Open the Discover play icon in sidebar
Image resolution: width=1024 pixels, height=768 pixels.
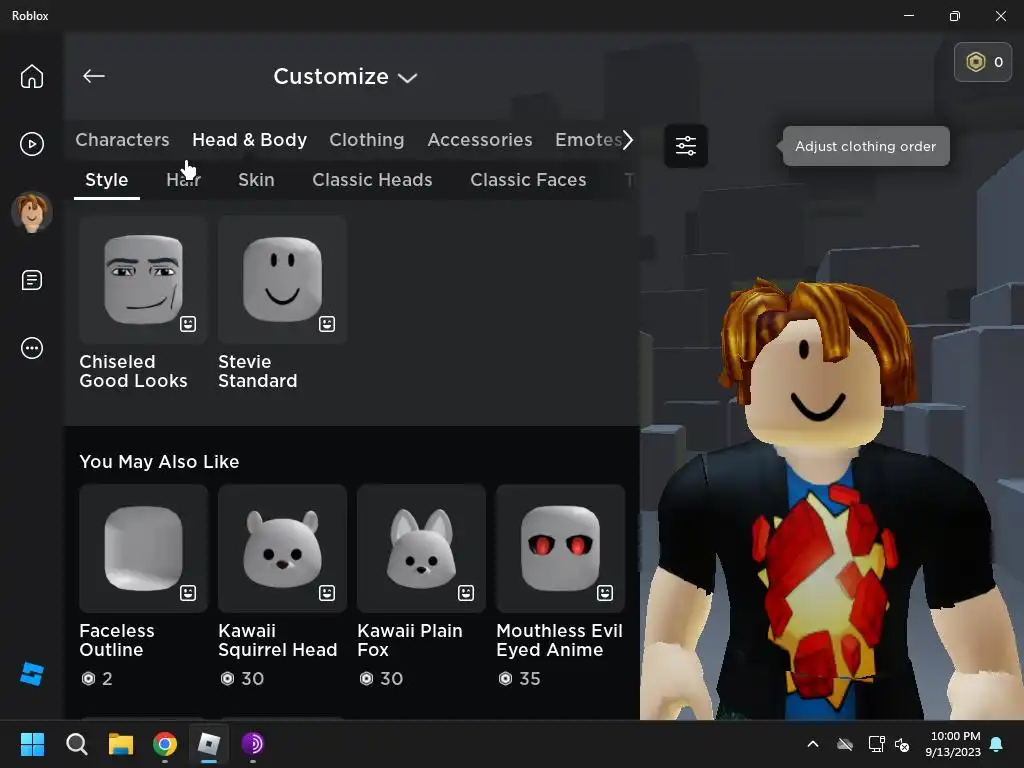(x=31, y=144)
